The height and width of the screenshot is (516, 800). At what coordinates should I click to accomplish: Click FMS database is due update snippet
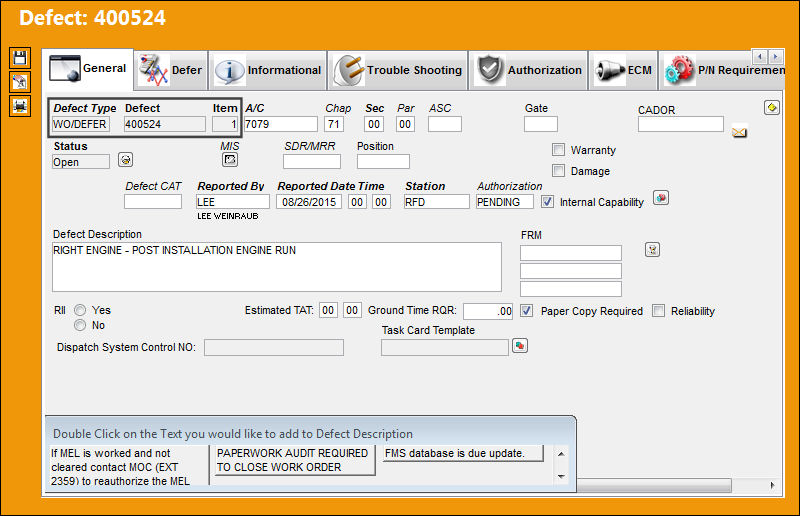pos(462,453)
